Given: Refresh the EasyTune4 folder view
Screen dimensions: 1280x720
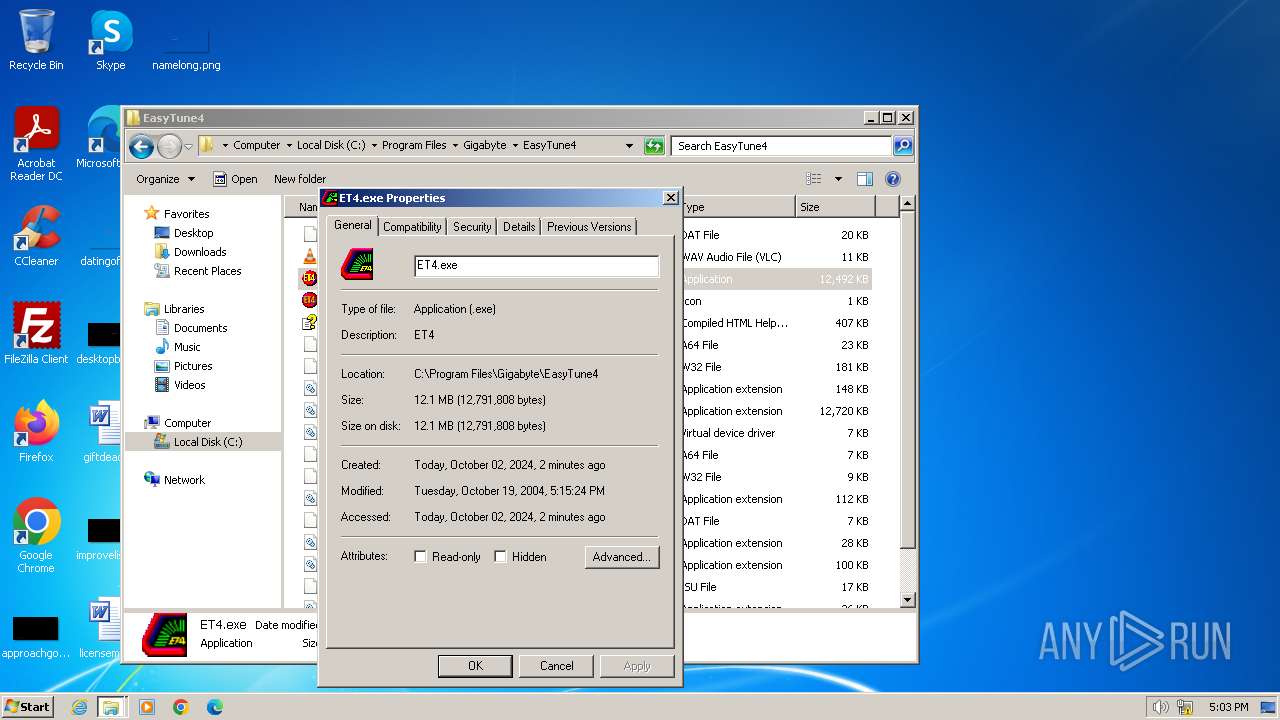Looking at the screenshot, I should pyautogui.click(x=654, y=146).
